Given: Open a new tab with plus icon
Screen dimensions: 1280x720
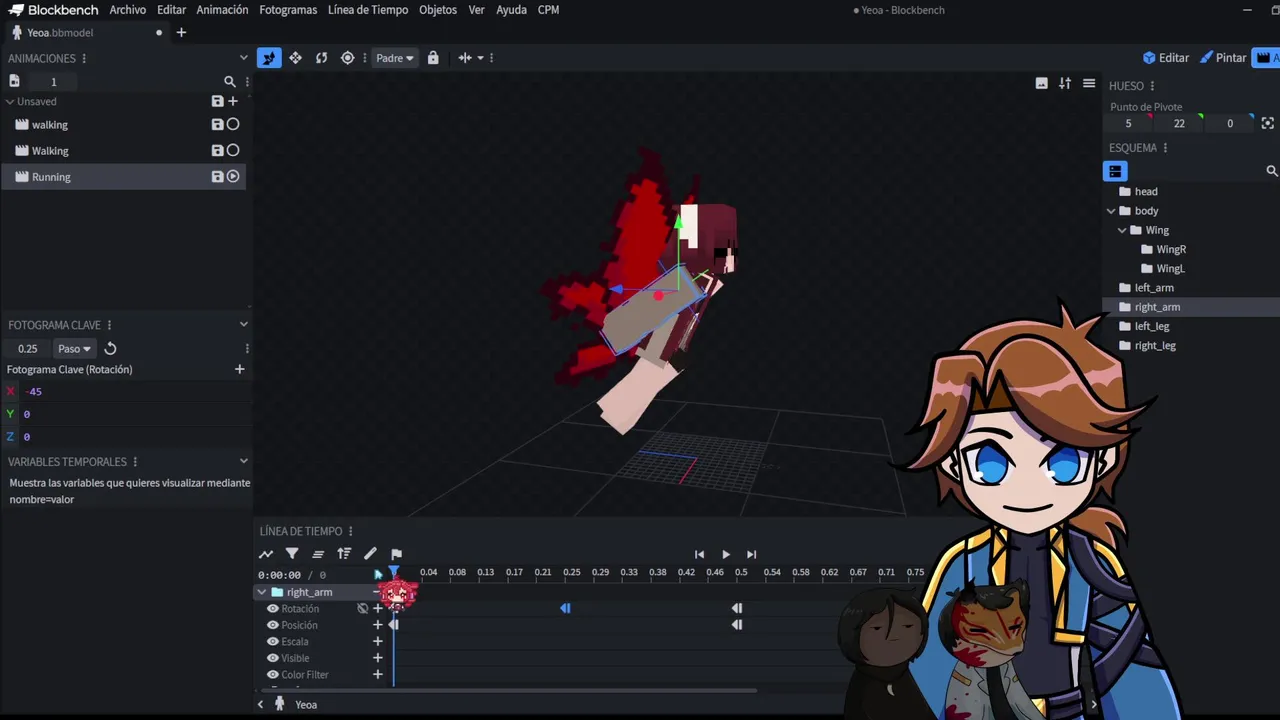Looking at the screenshot, I should [x=181, y=33].
